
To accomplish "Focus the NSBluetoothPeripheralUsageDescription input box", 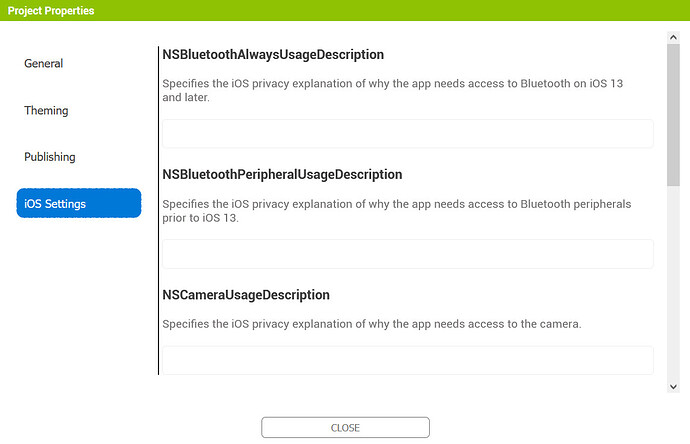I will tap(407, 254).
